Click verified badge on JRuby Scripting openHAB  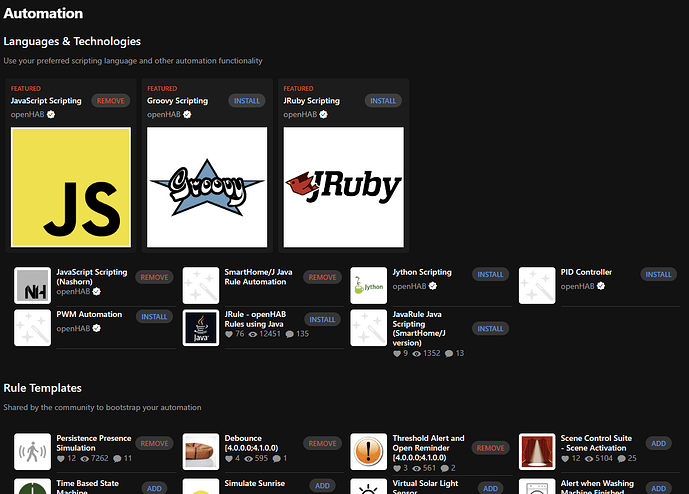click(323, 115)
